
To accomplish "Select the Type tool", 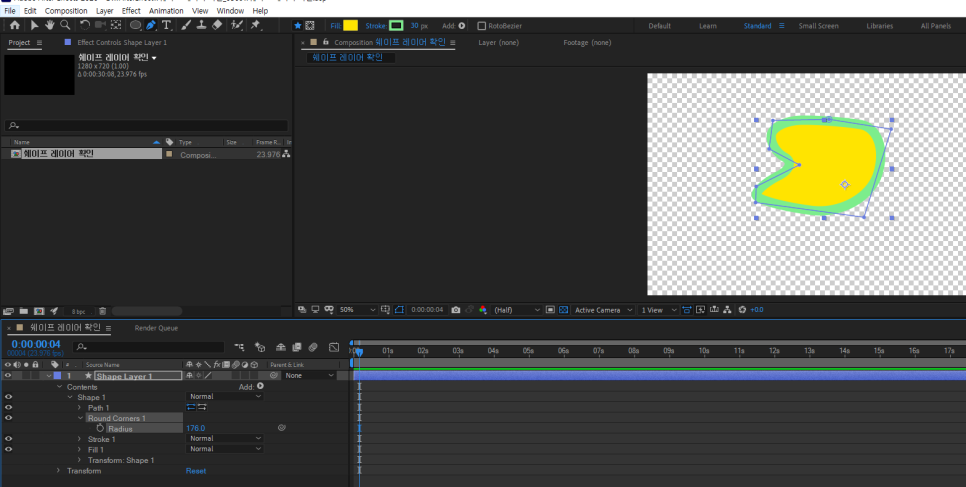I will click(x=166, y=25).
